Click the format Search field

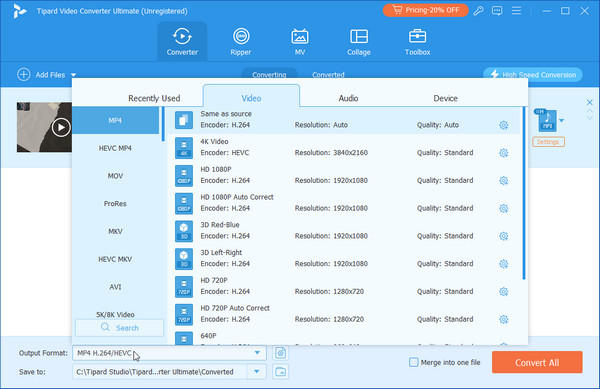[x=119, y=328]
